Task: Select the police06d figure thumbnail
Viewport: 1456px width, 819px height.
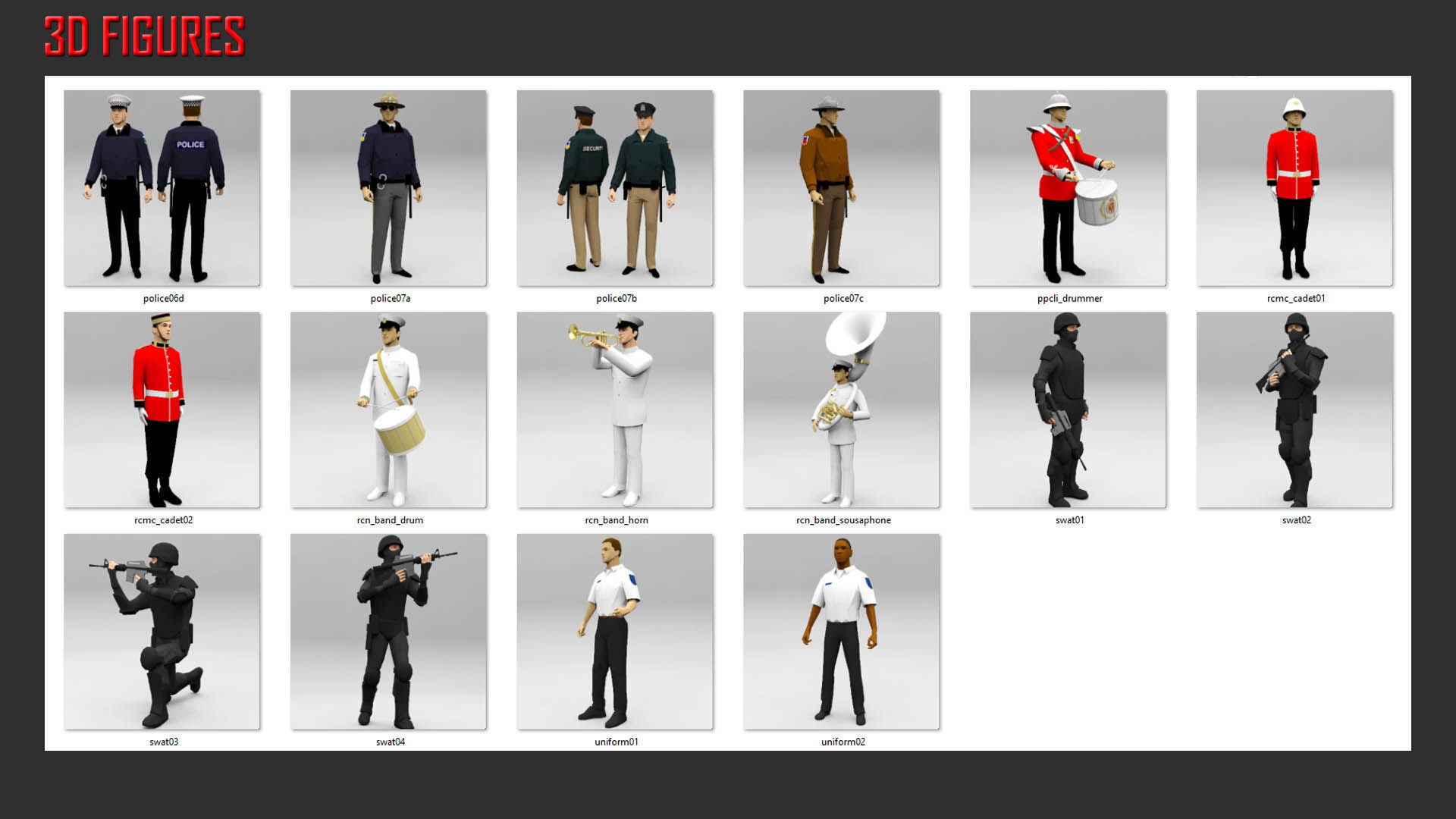Action: click(x=162, y=188)
